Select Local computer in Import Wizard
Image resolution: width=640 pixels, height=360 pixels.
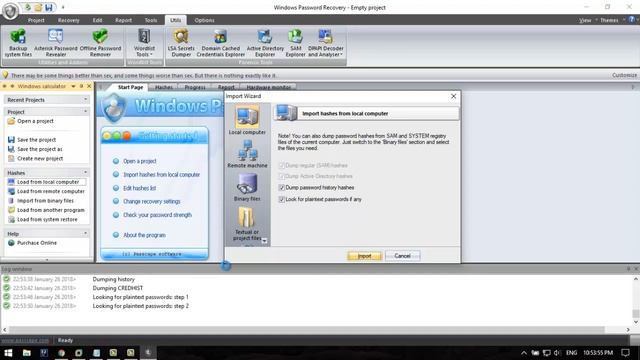pos(247,120)
